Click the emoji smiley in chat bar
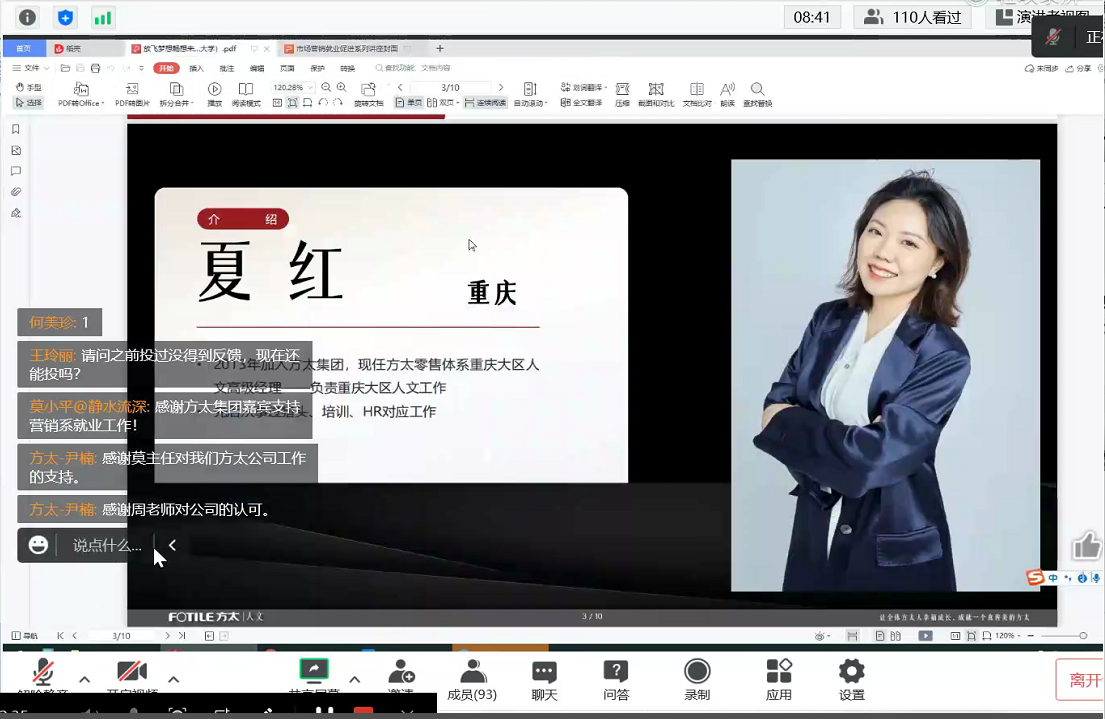The height and width of the screenshot is (719, 1105). pyautogui.click(x=38, y=545)
